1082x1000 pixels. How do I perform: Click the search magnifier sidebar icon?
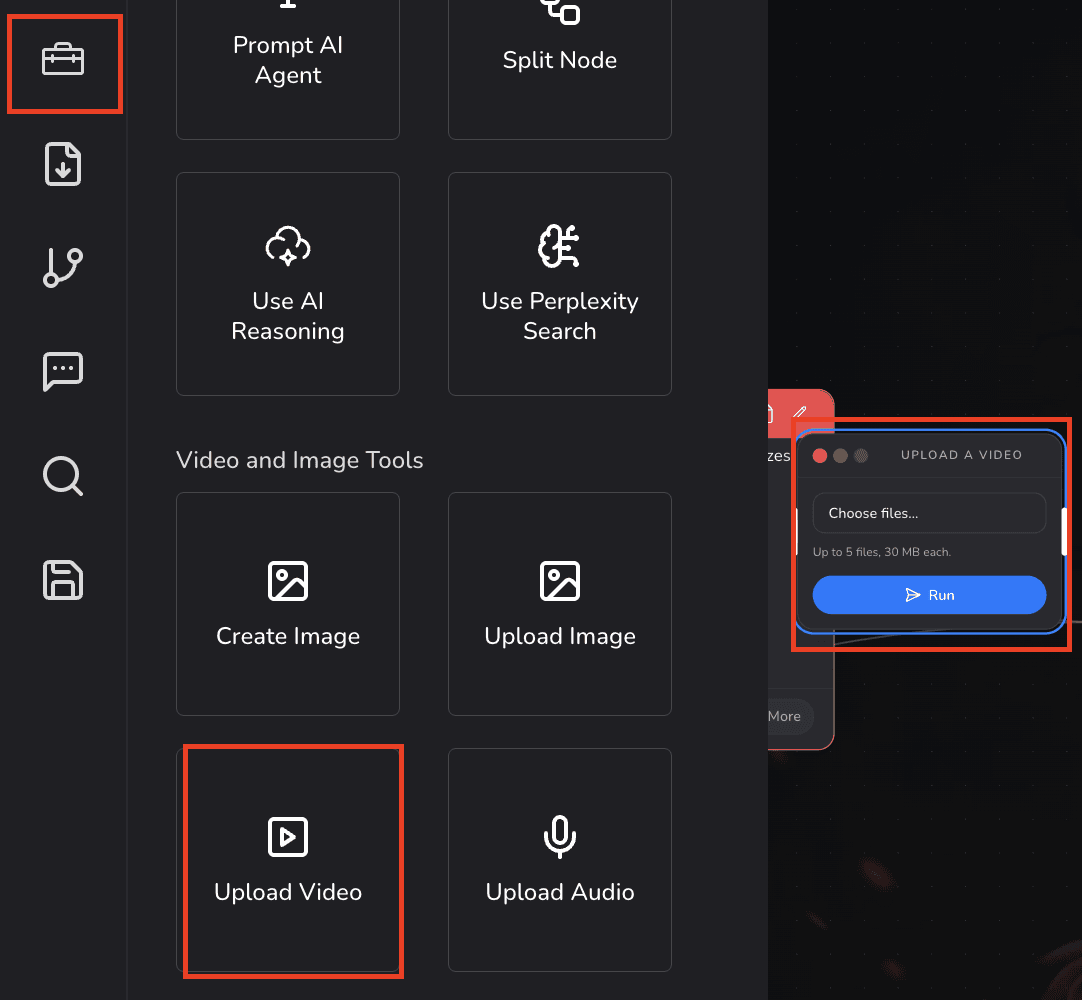[x=63, y=476]
